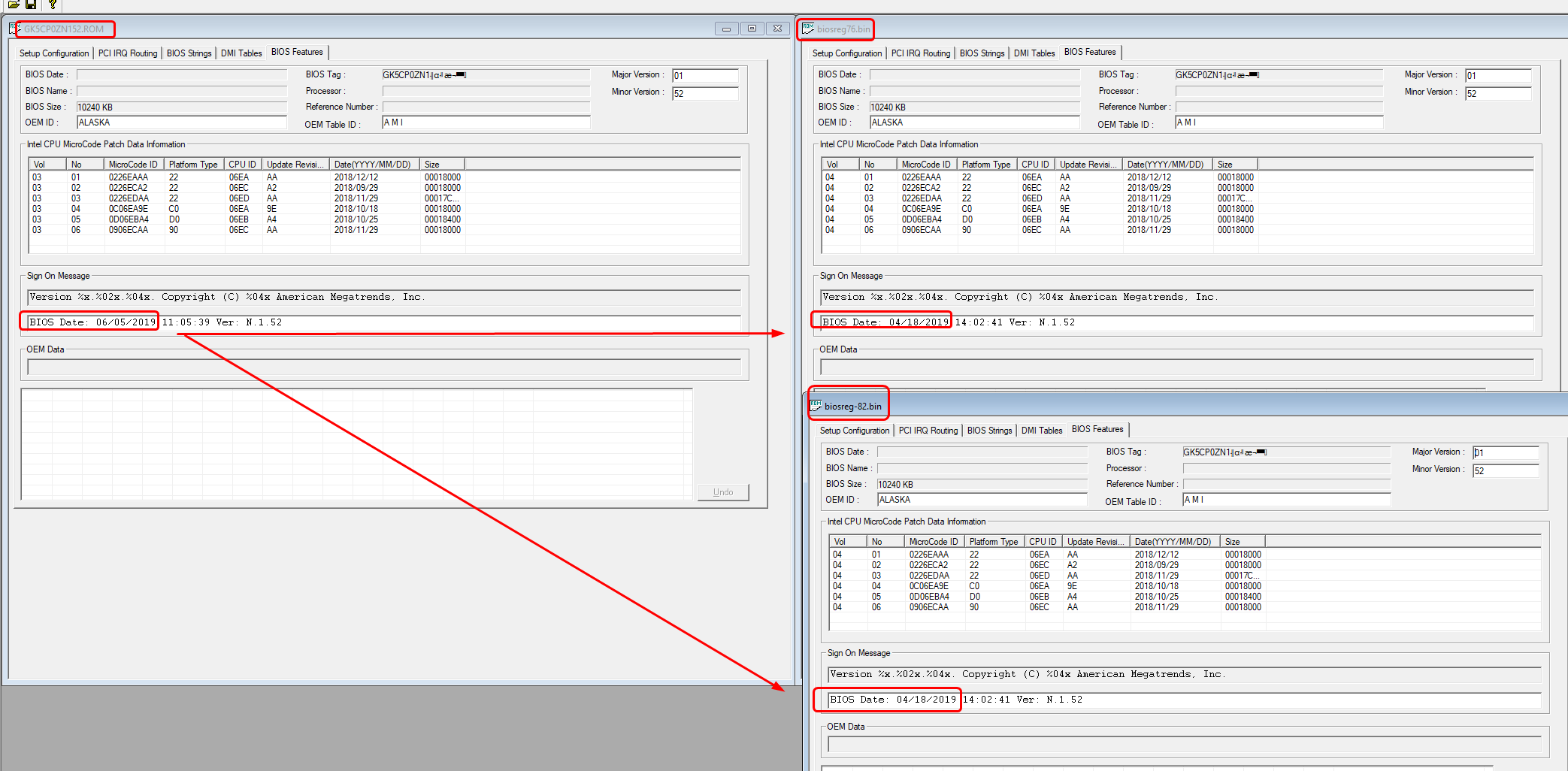Click Size column header in biosreg76.bin window
The image size is (1568, 771).
point(1235,165)
